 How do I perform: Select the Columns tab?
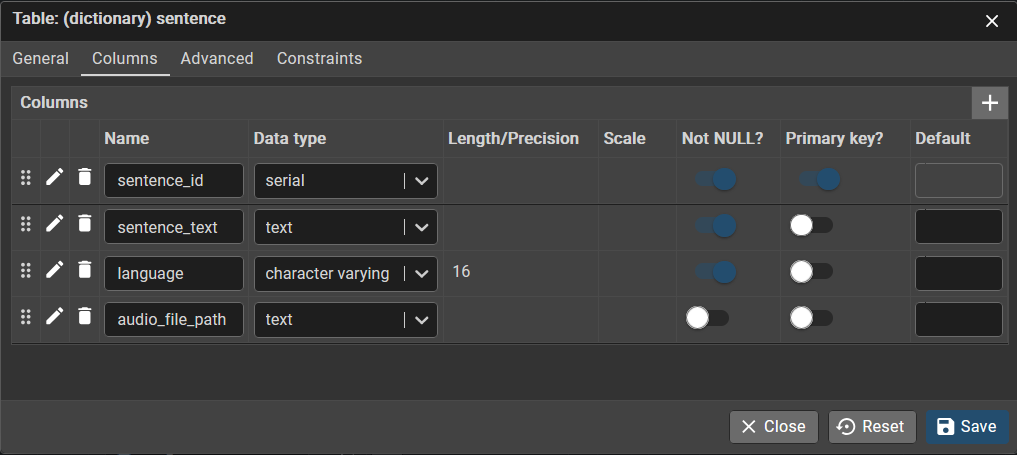[125, 58]
